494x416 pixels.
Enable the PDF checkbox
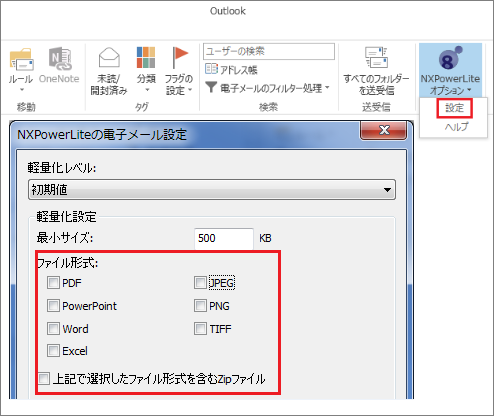pos(53,283)
